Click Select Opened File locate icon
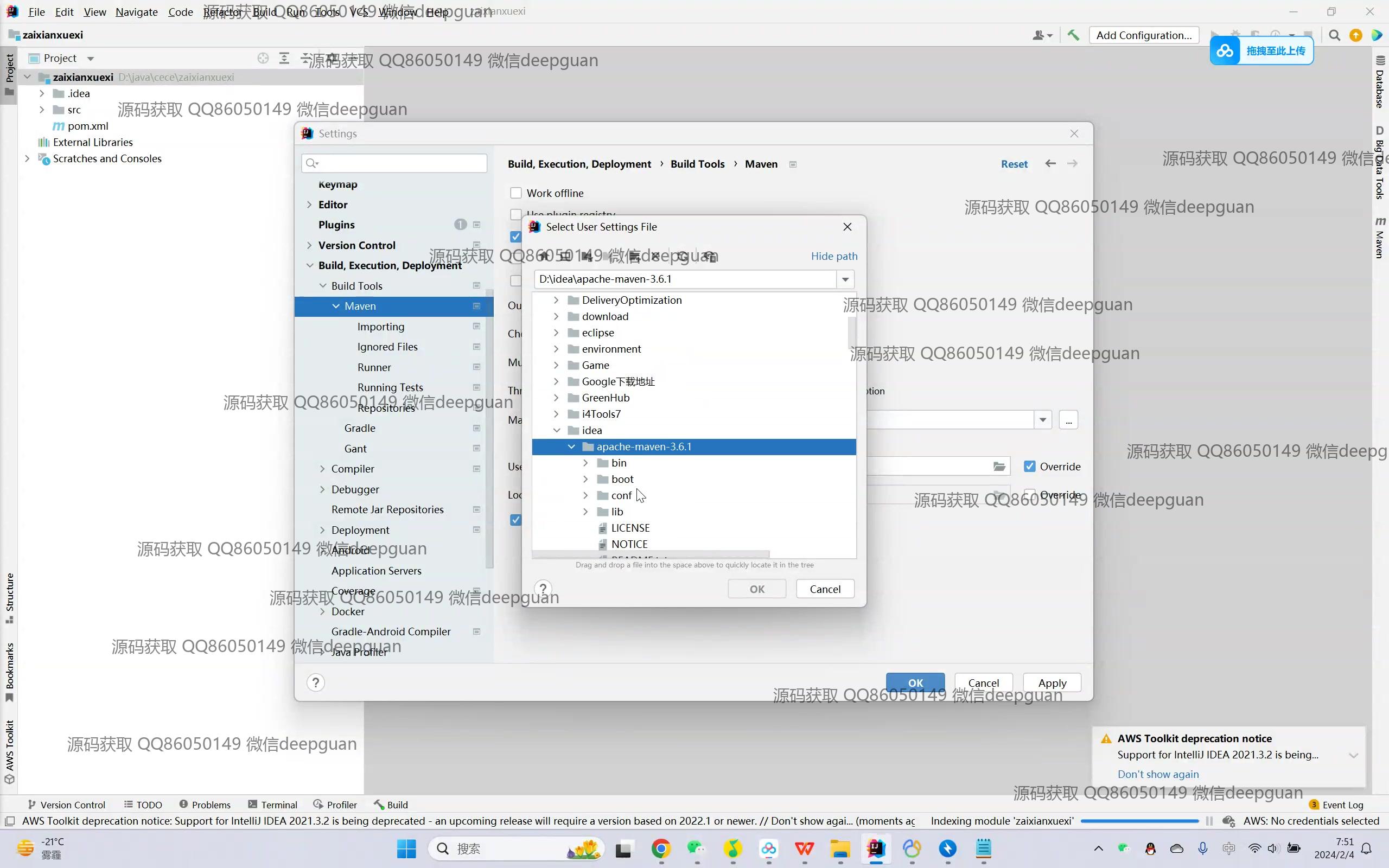Image resolution: width=1389 pixels, height=868 pixels. (x=263, y=58)
